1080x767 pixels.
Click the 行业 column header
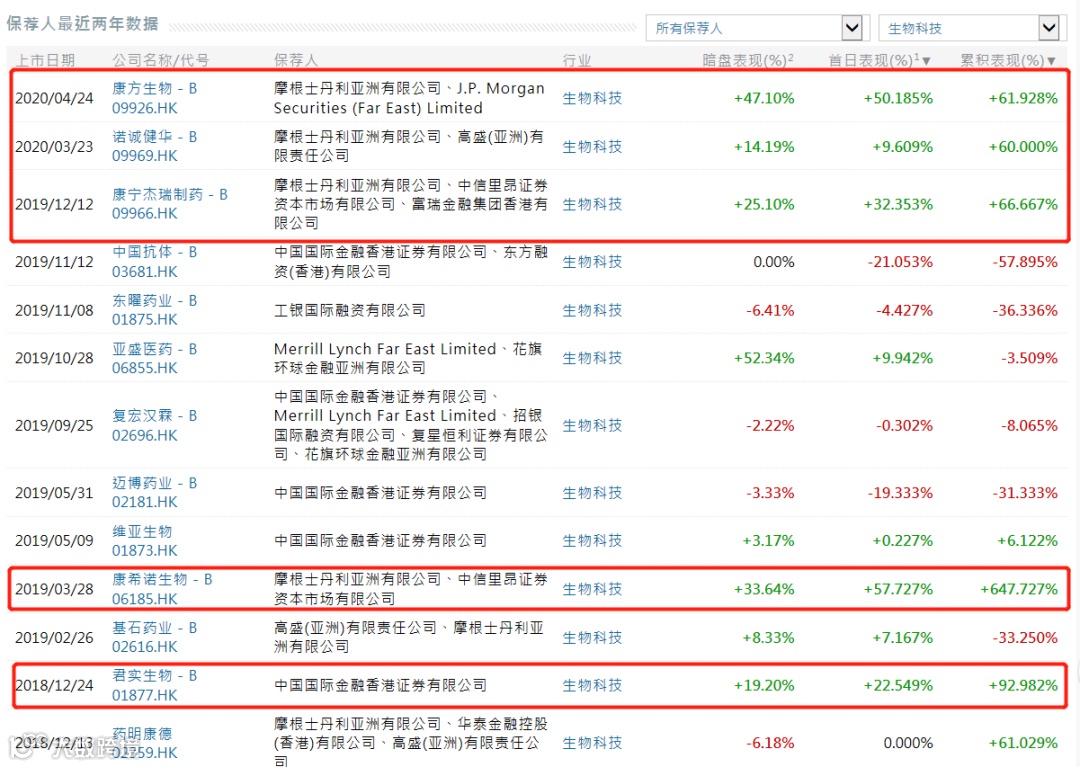click(577, 61)
